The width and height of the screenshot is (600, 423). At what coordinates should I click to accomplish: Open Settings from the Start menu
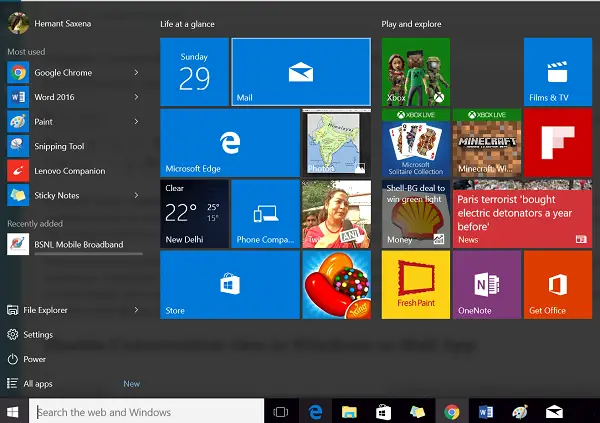tap(38, 335)
